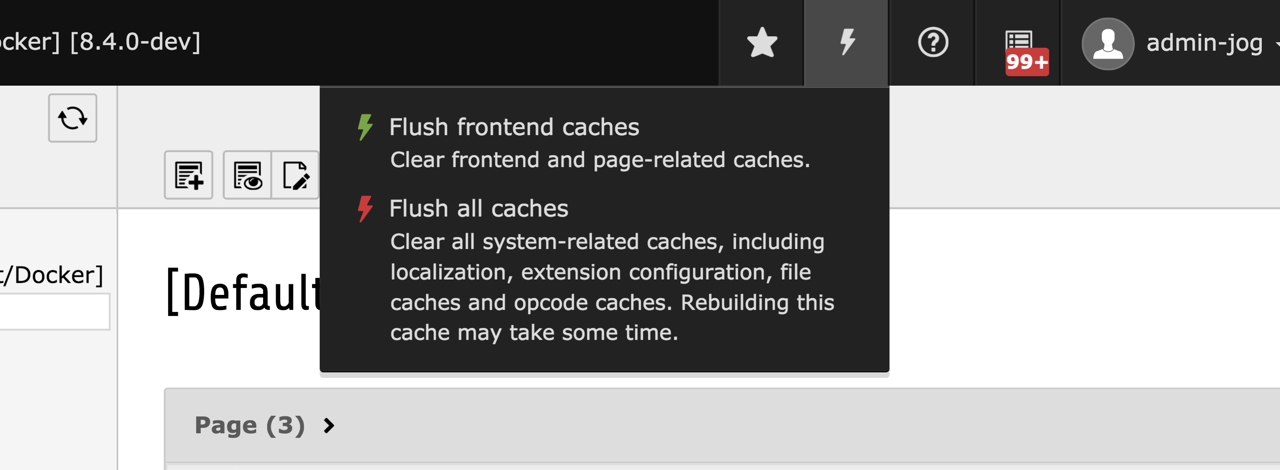Open the bookmarks star icon
This screenshot has width=1280, height=470.
point(762,42)
